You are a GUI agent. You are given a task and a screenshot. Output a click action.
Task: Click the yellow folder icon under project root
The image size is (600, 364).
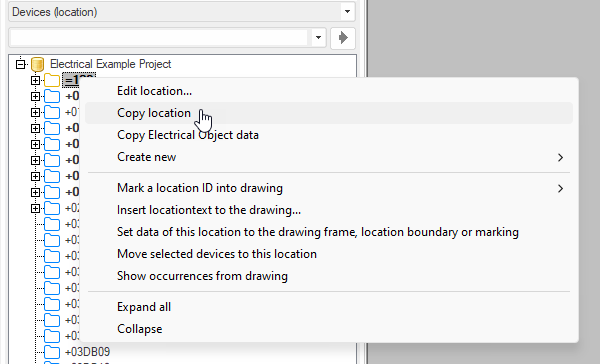pyautogui.click(x=52, y=80)
